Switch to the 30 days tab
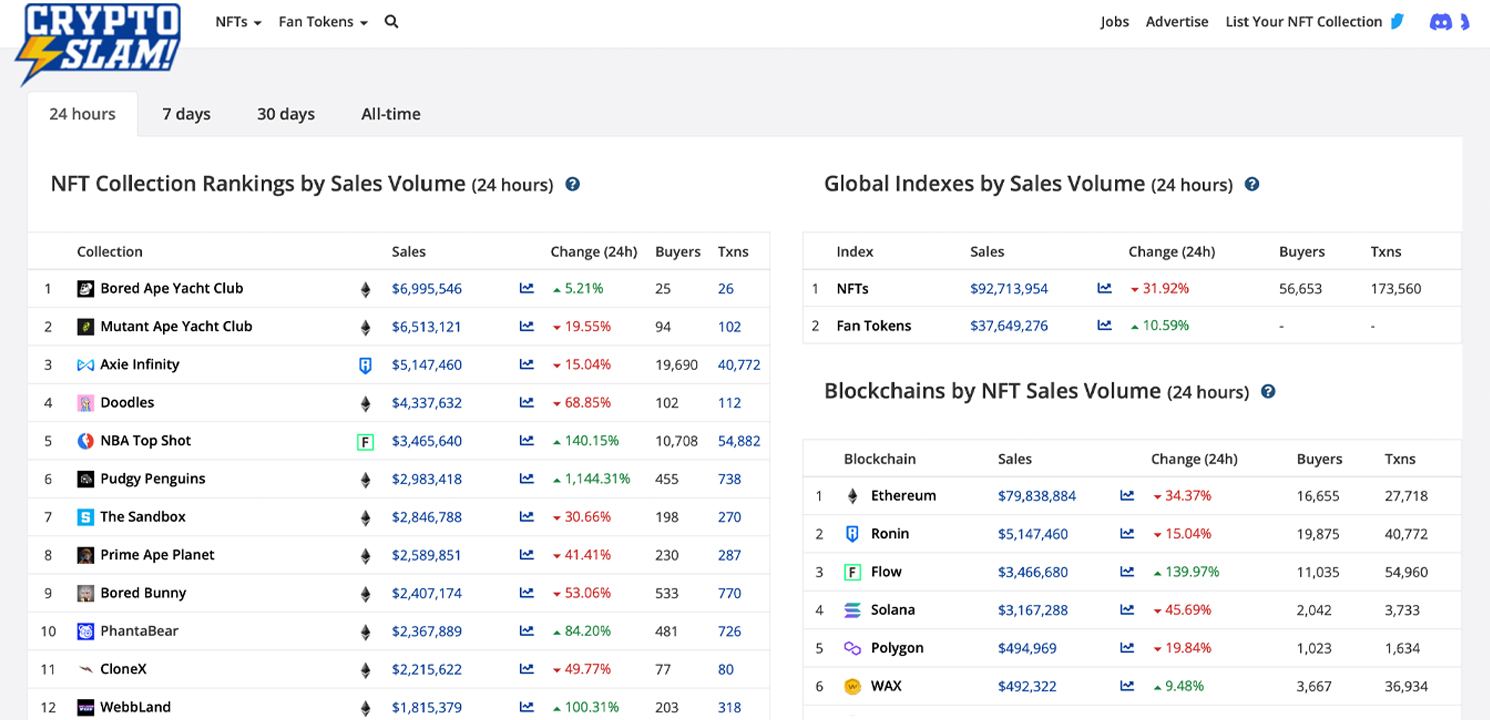The height and width of the screenshot is (720, 1490). pos(286,114)
